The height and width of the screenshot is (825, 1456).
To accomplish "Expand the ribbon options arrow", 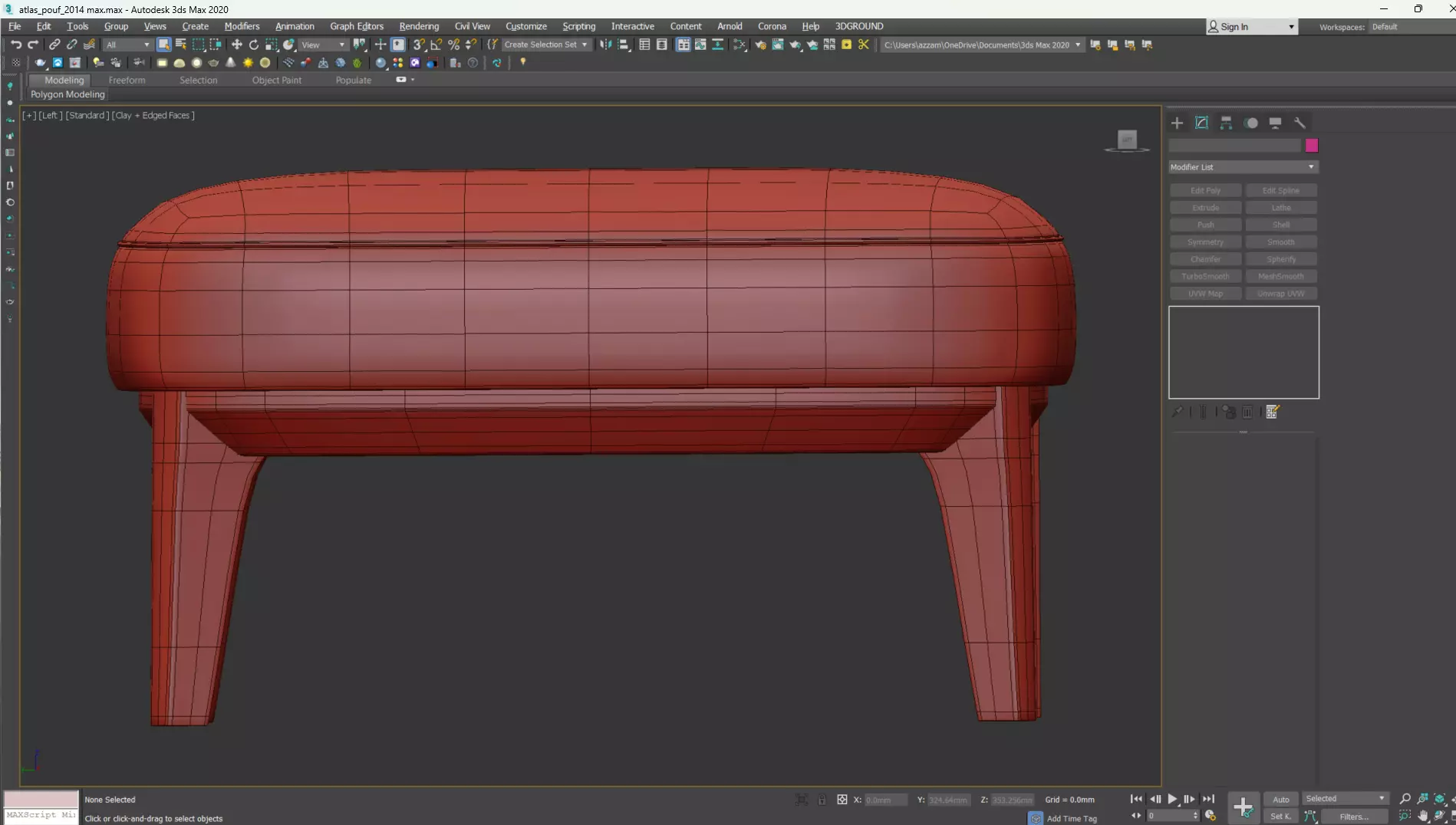I will pos(413,80).
